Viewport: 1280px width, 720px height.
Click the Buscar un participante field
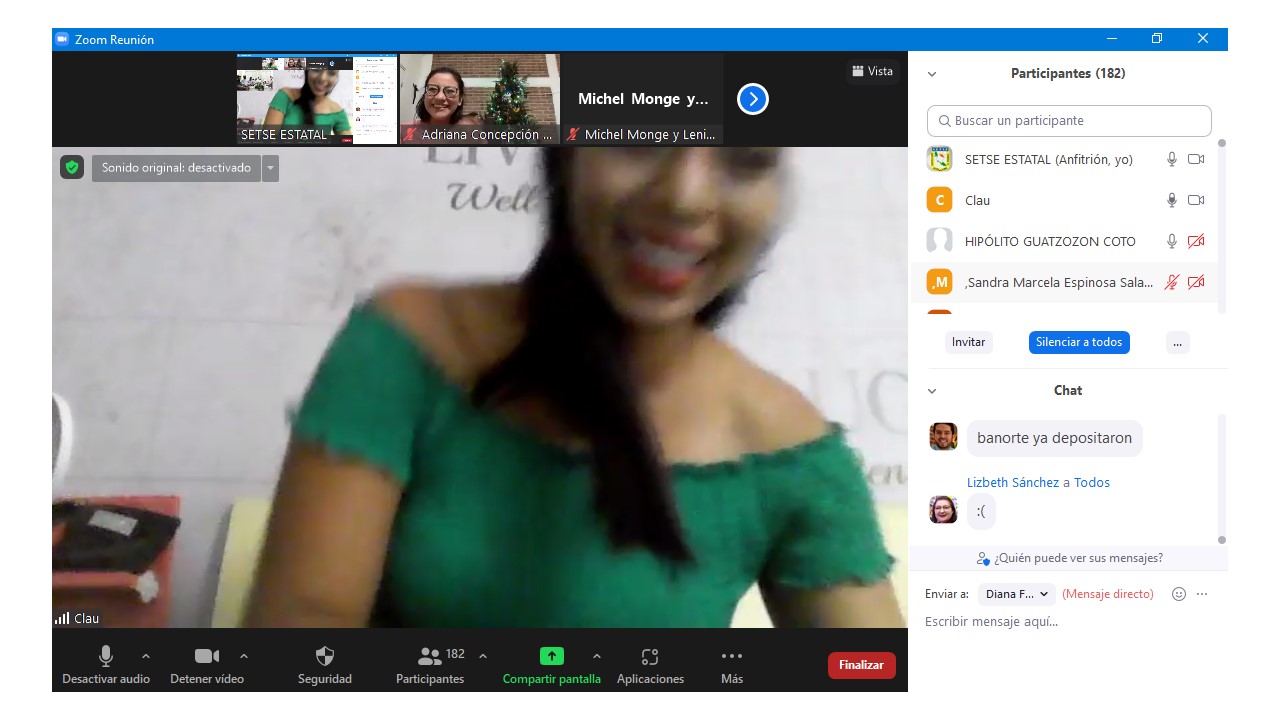coord(1069,121)
